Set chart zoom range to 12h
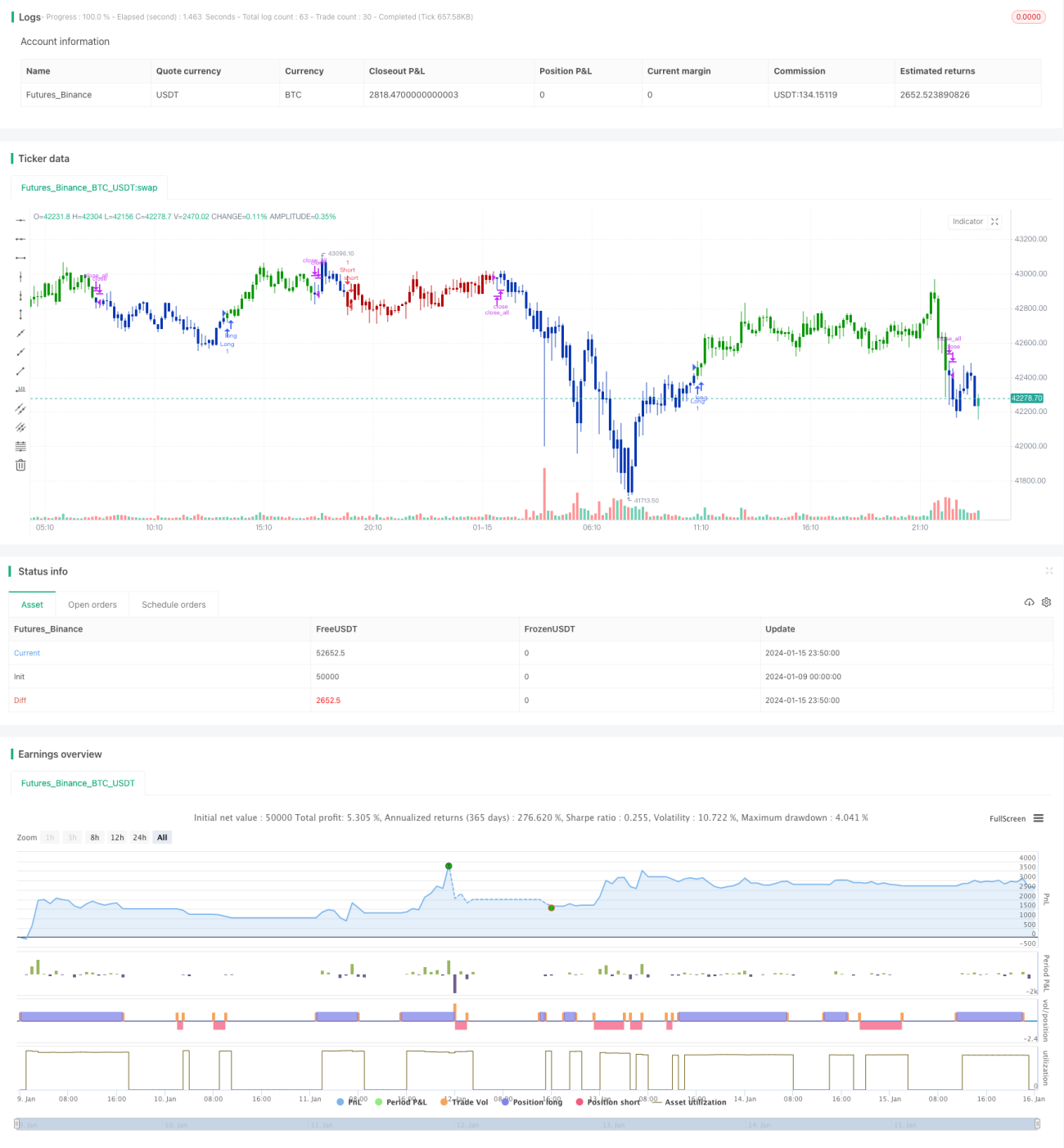 [117, 837]
